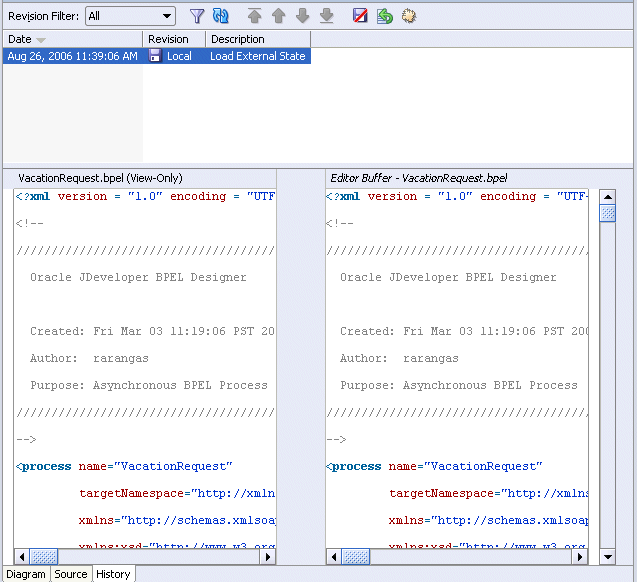637x582 pixels.
Task: Click the Local revision floppy disk icon
Action: click(155, 56)
